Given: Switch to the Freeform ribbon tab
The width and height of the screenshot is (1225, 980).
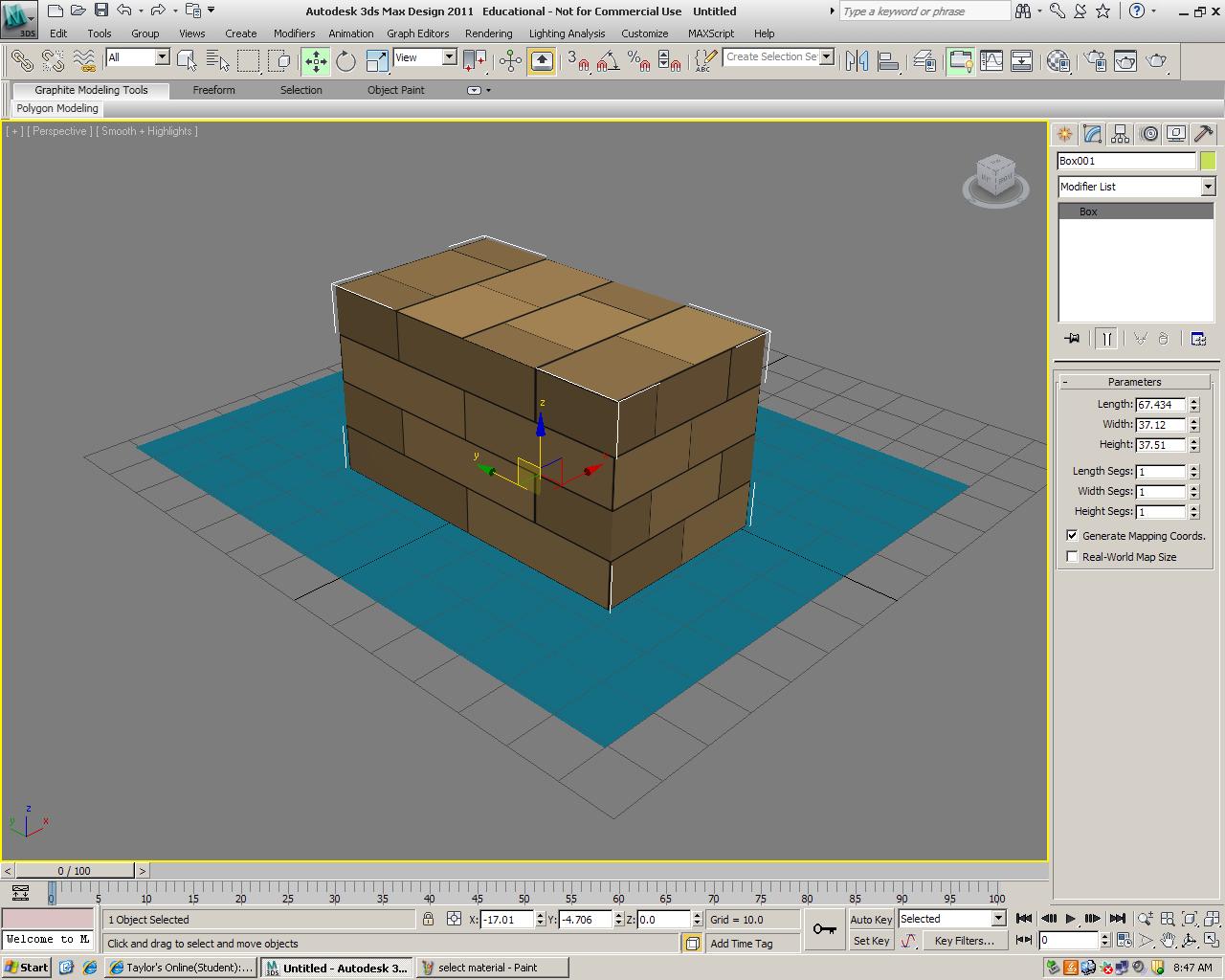Looking at the screenshot, I should coord(213,90).
